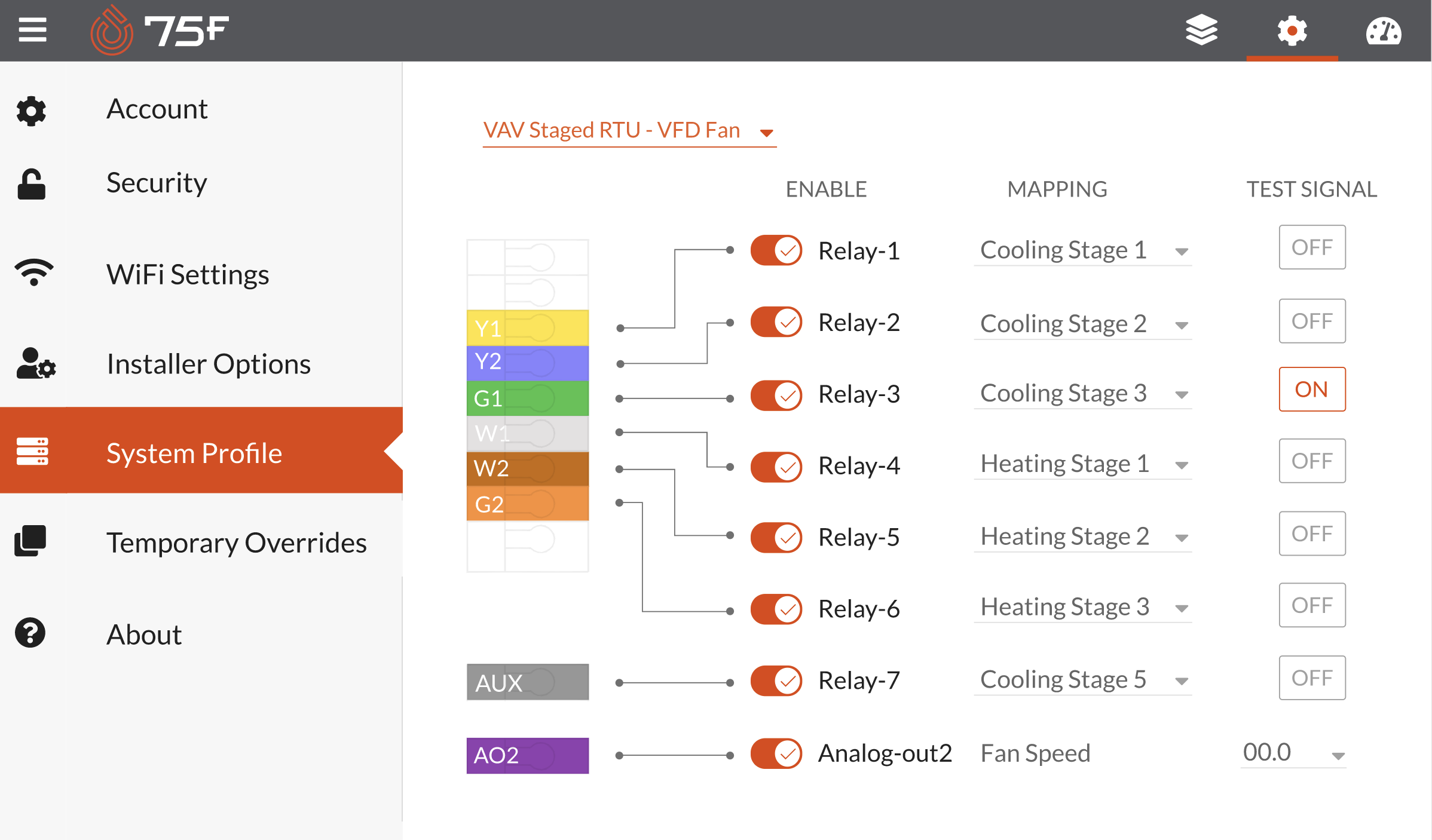Disable the Relay-1 enable toggle
This screenshot has height=840, width=1432.
pos(776,250)
